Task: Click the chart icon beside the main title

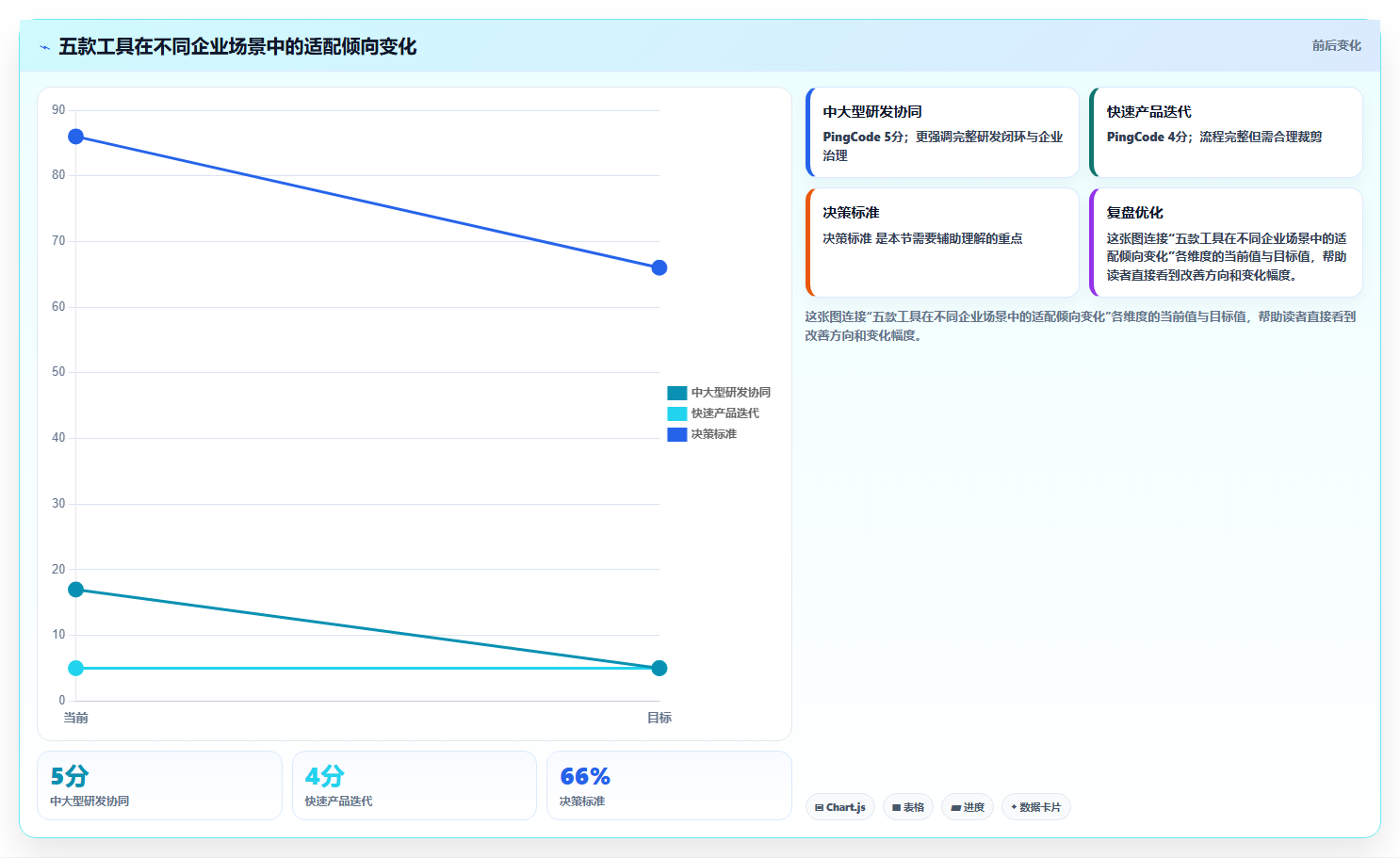Action: click(x=44, y=47)
